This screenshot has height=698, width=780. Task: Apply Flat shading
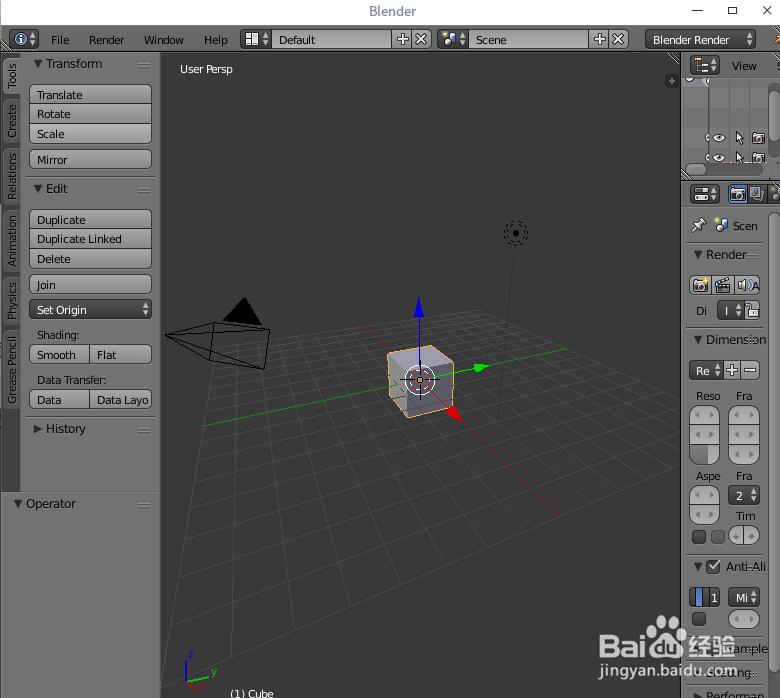pyautogui.click(x=120, y=355)
